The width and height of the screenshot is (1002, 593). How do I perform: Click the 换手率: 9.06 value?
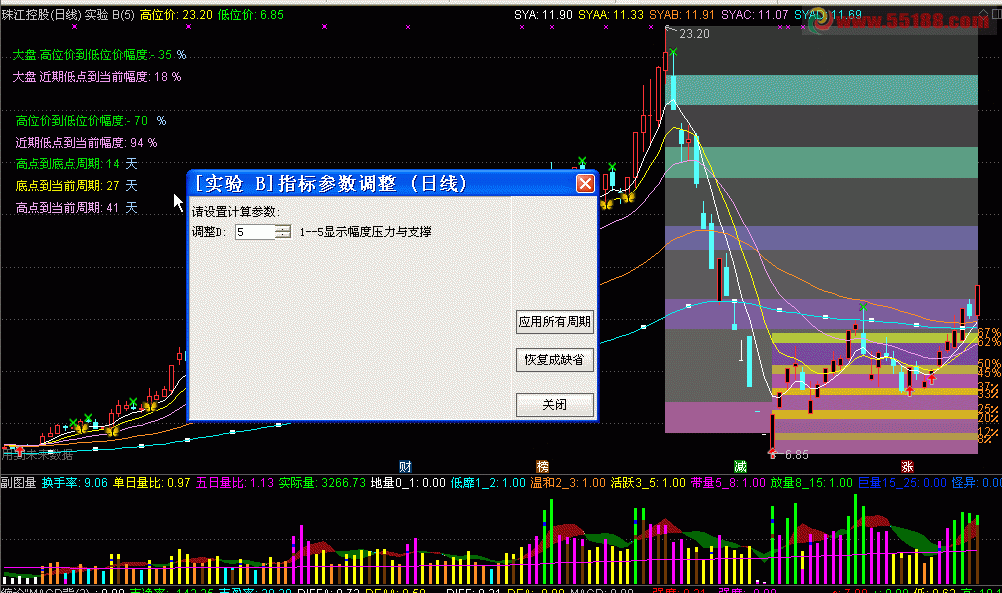tap(75, 483)
